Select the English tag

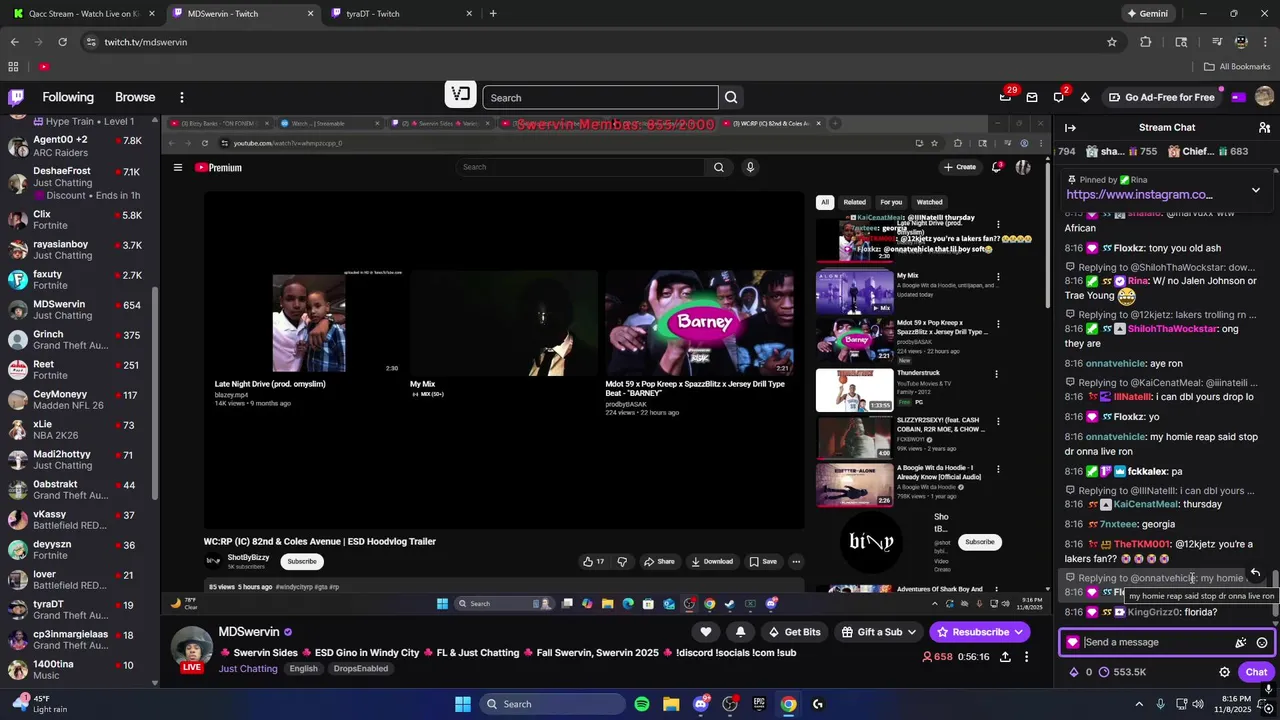(303, 669)
